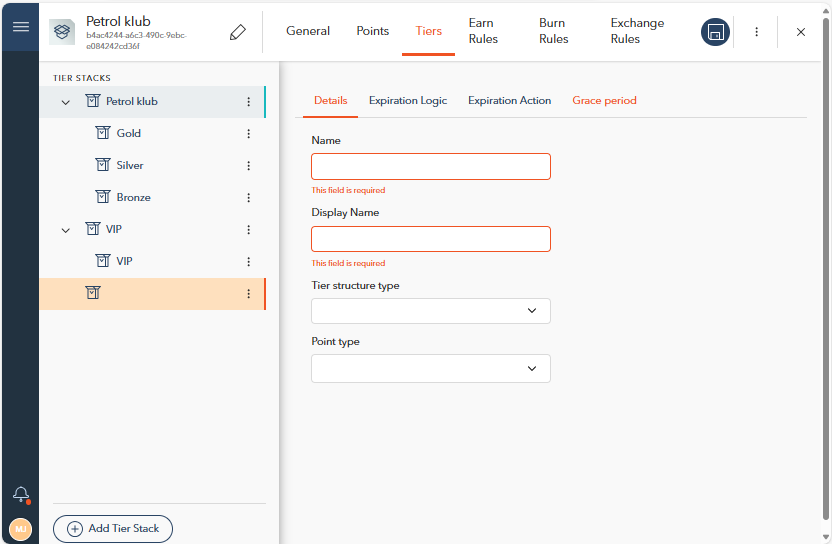The image size is (832, 544).
Task: Select the Bronze tier row
Action: 152,197
